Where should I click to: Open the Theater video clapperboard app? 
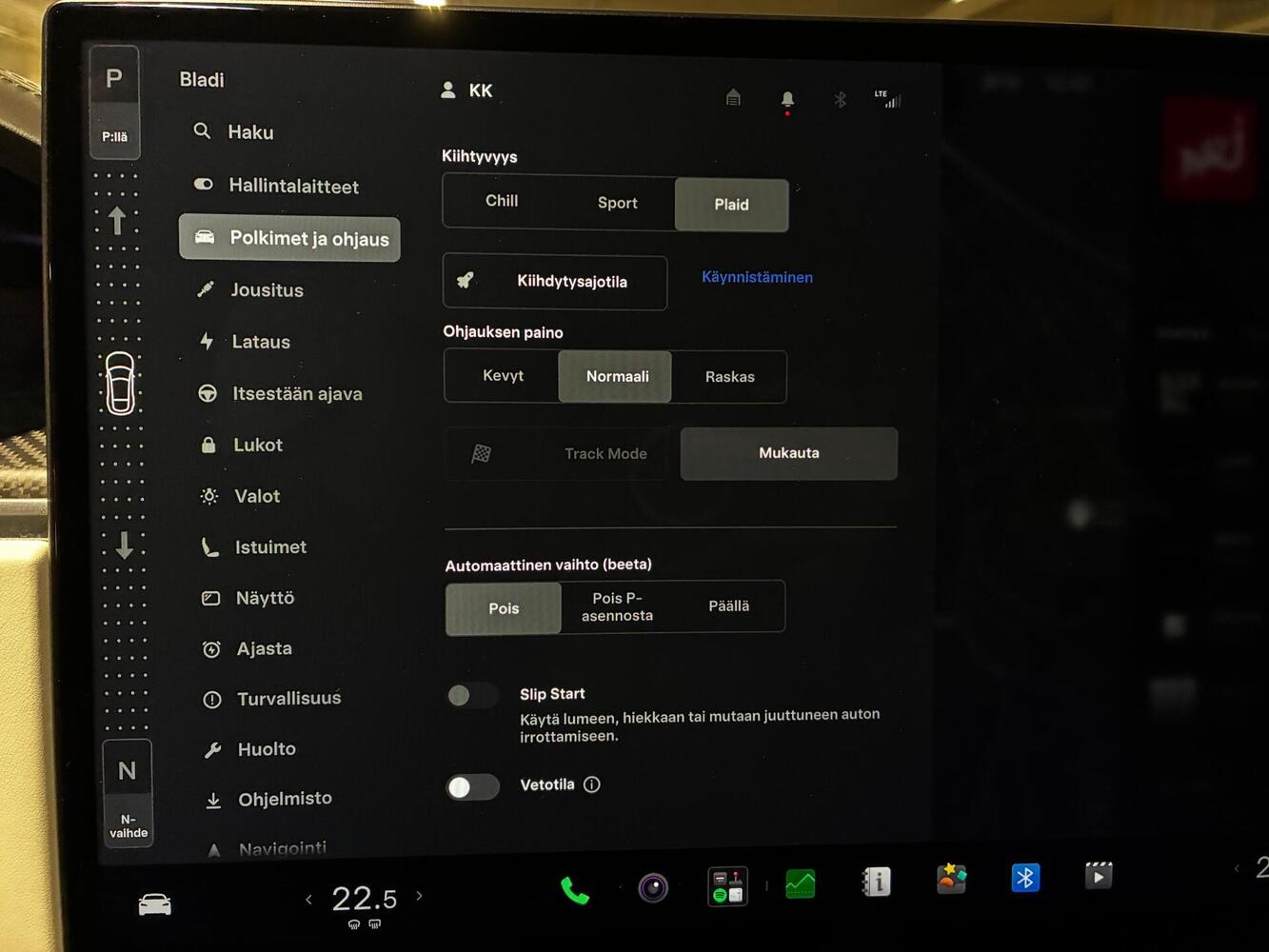[1098, 875]
